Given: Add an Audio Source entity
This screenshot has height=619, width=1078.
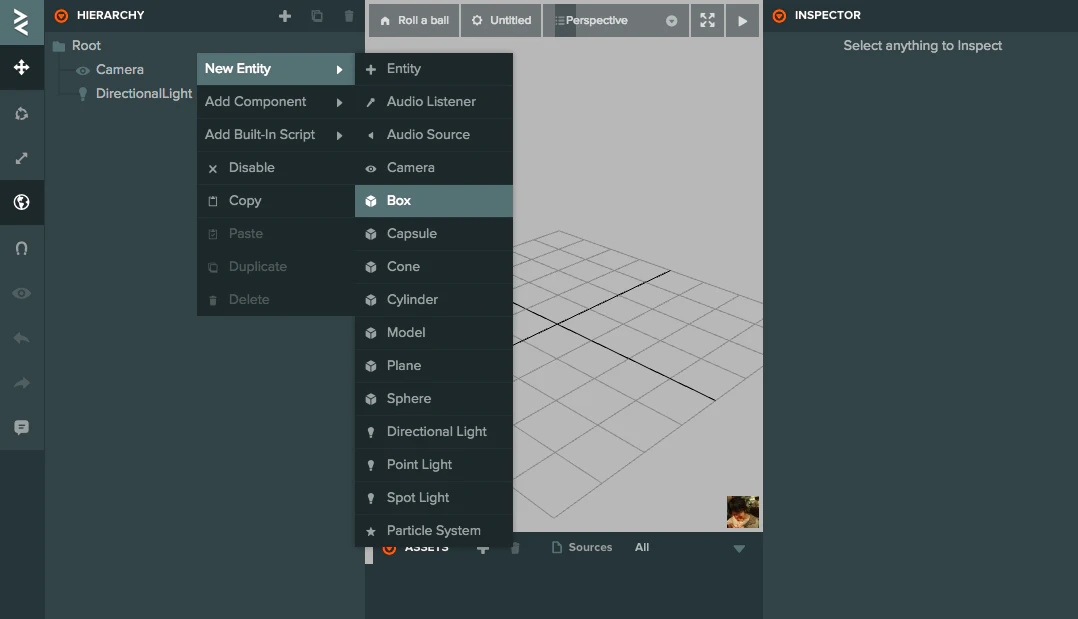Looking at the screenshot, I should coord(434,135).
